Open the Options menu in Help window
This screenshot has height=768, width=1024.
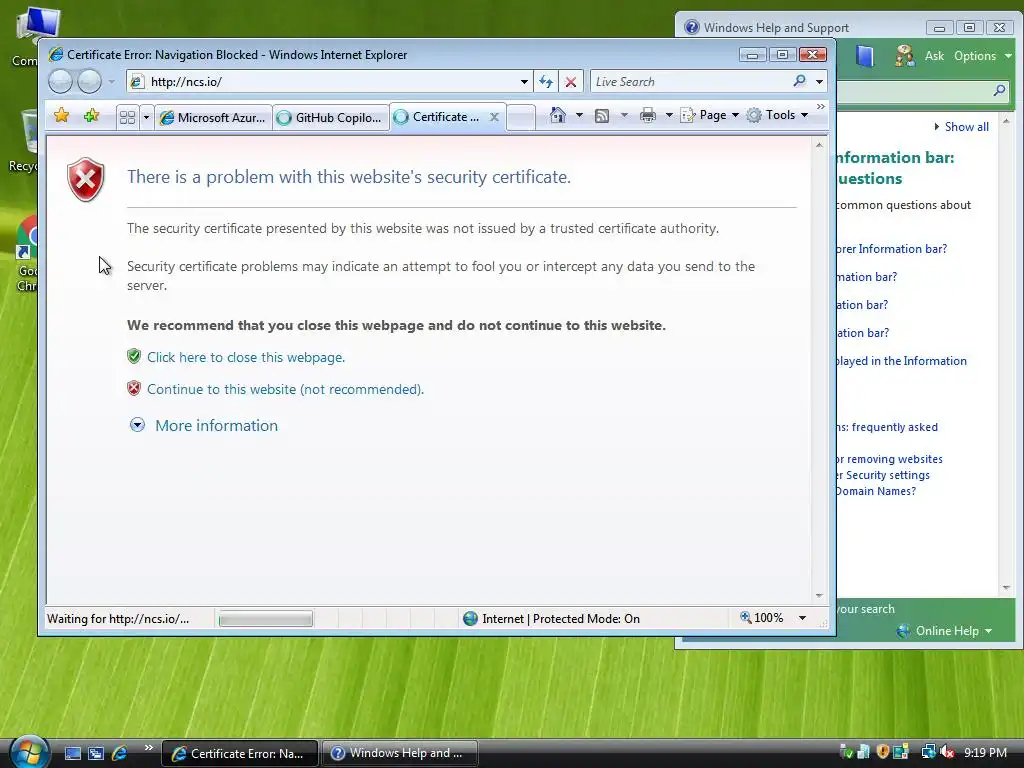[982, 56]
